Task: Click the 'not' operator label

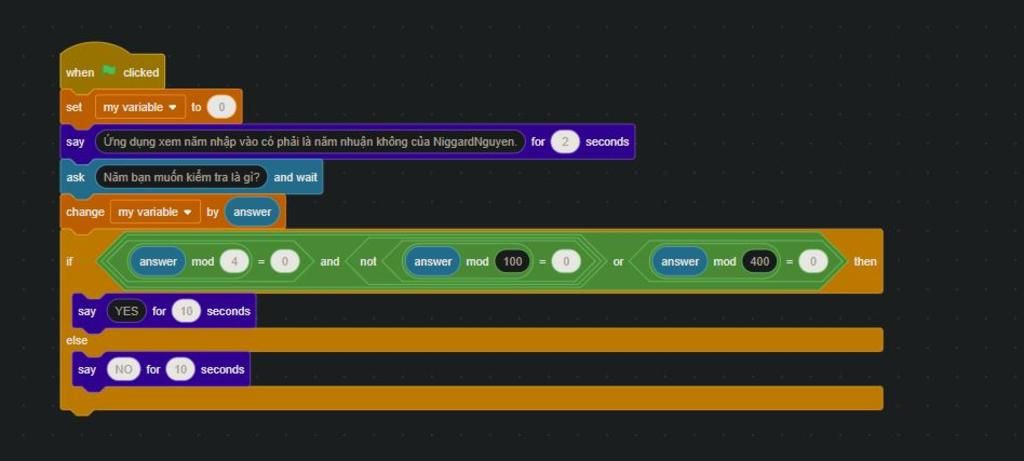Action: pos(368,262)
